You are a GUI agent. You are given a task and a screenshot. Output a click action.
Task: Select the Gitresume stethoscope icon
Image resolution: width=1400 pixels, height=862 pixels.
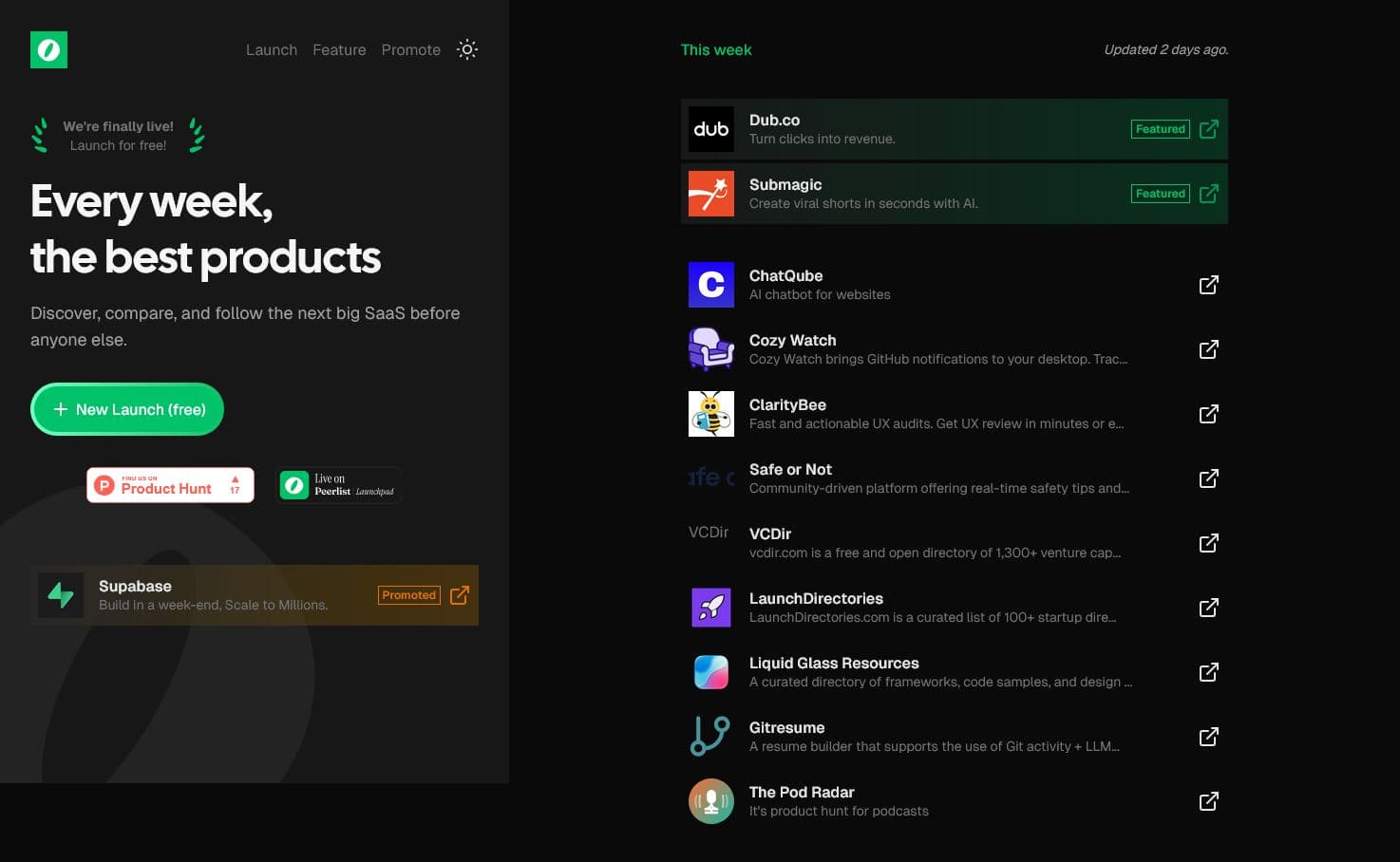[710, 736]
